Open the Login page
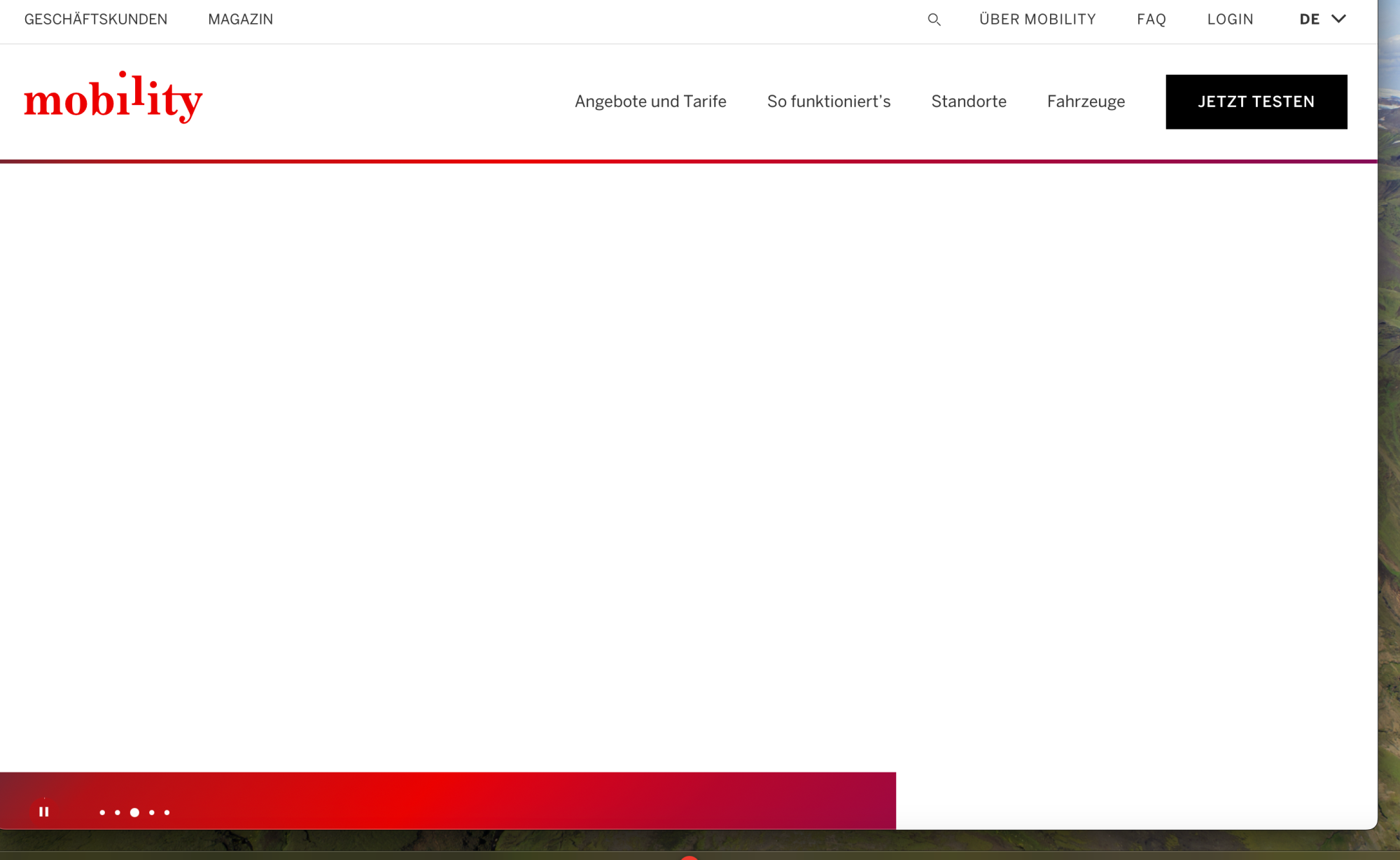 click(1230, 19)
